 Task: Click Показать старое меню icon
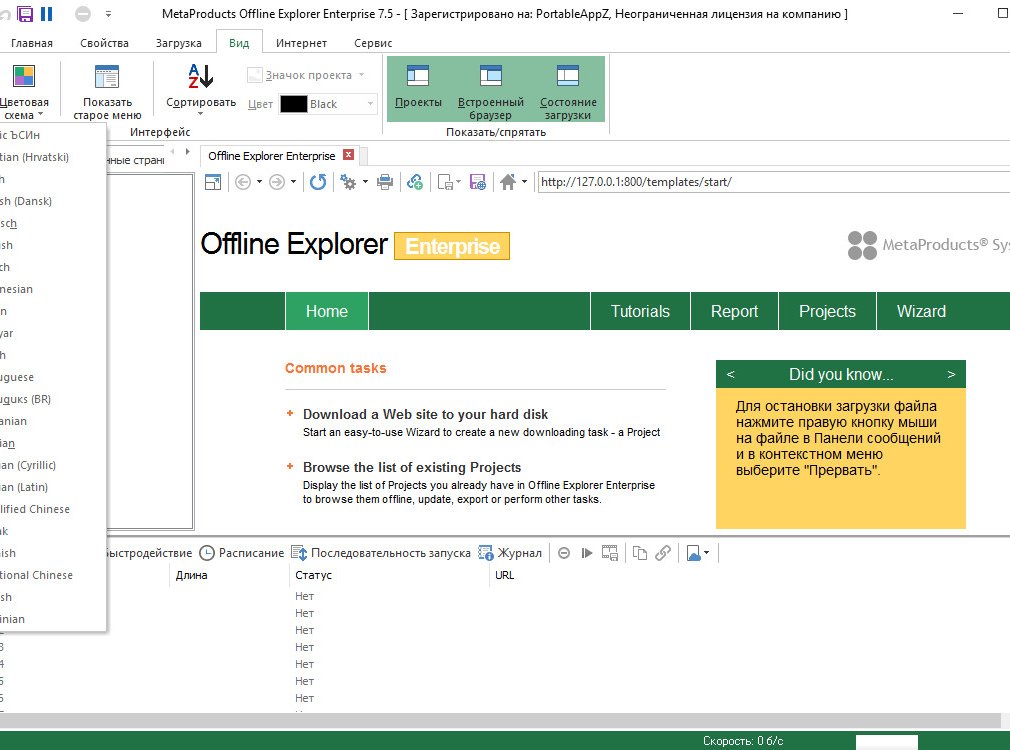tap(107, 77)
